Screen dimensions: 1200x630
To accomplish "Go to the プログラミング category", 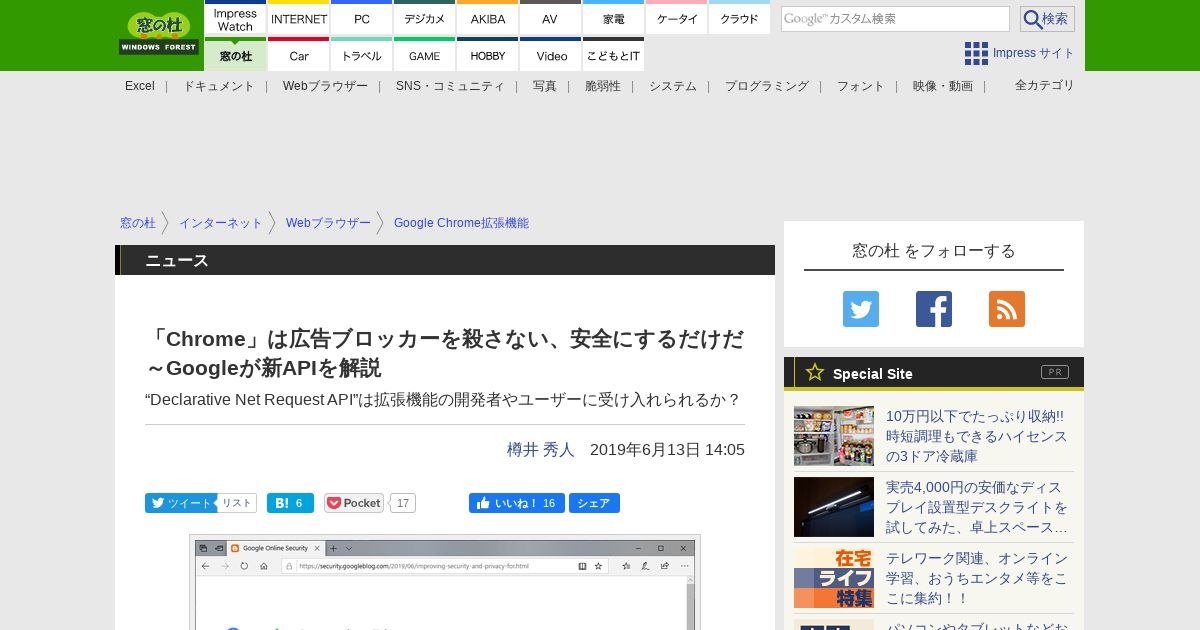I will click(767, 86).
